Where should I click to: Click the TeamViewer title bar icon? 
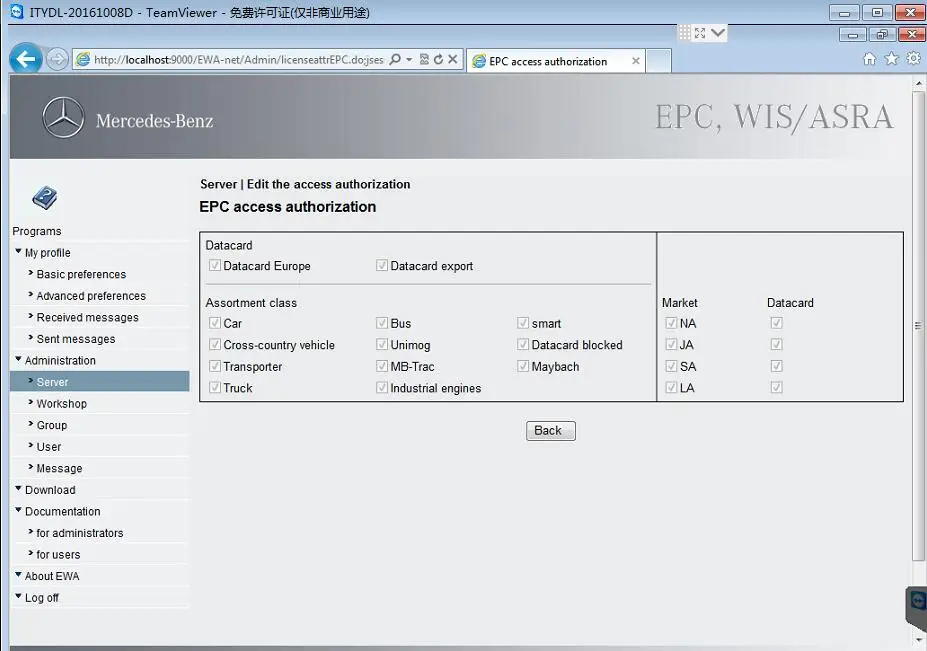click(17, 11)
